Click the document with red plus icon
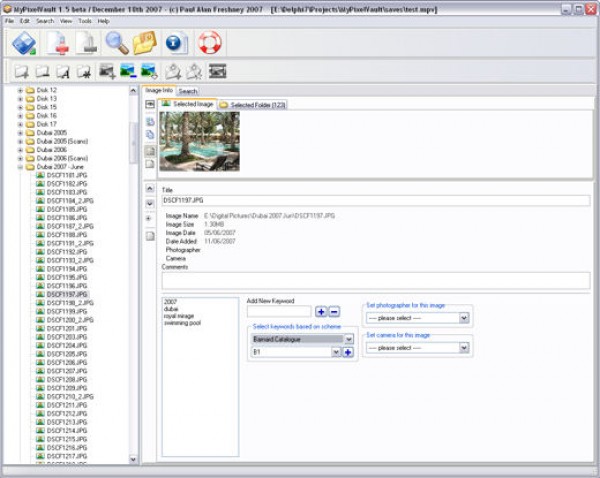 (x=59, y=43)
